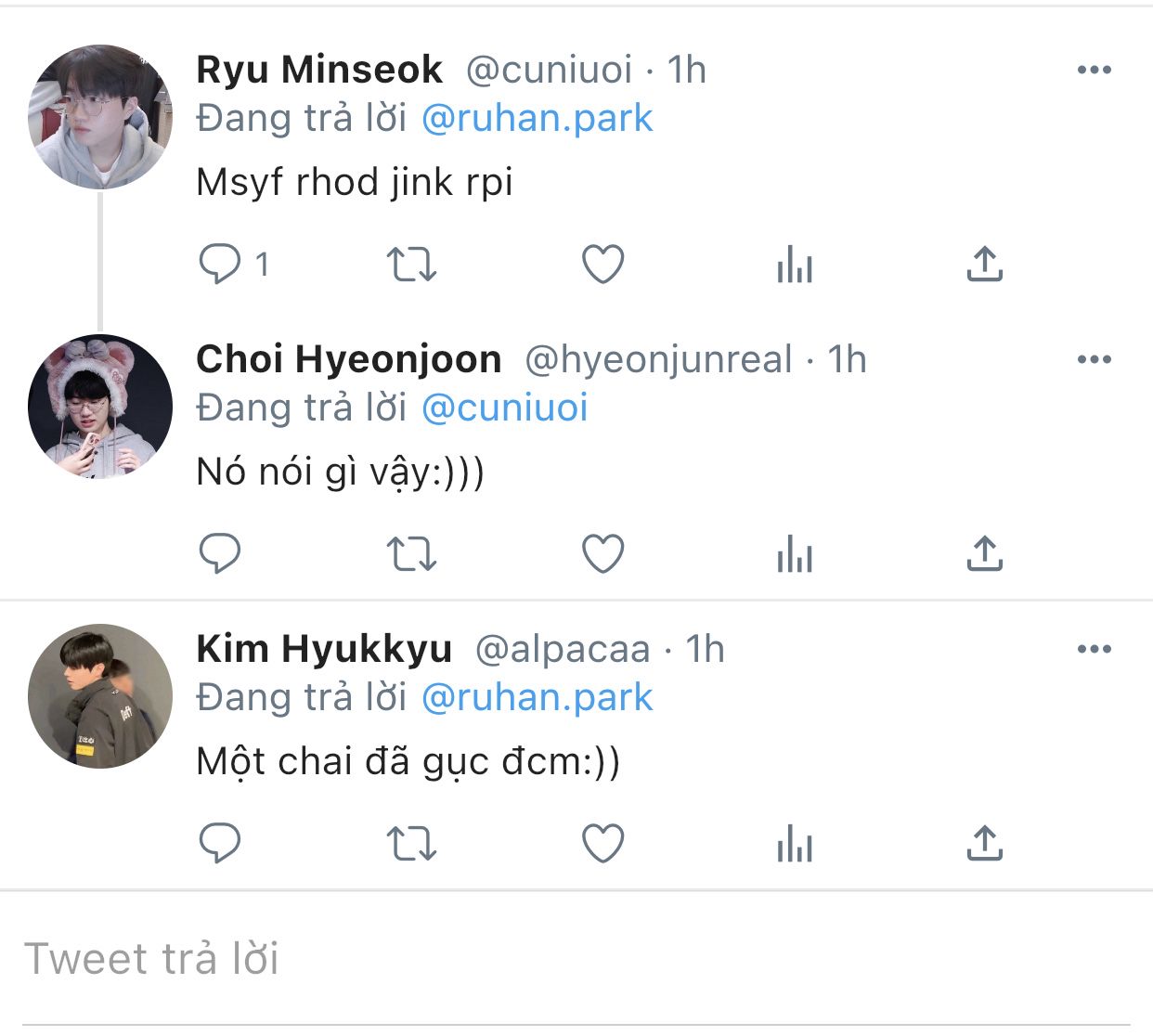Reply to Choi Hyeonjoon's tweet
This screenshot has height=1036, width=1153.
coord(220,553)
